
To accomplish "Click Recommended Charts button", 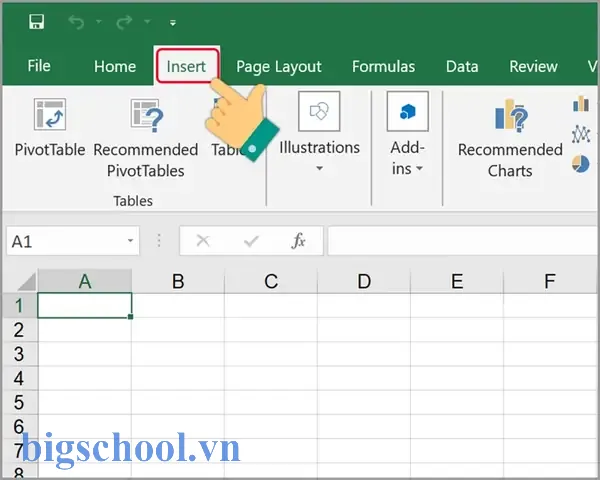I will click(510, 139).
